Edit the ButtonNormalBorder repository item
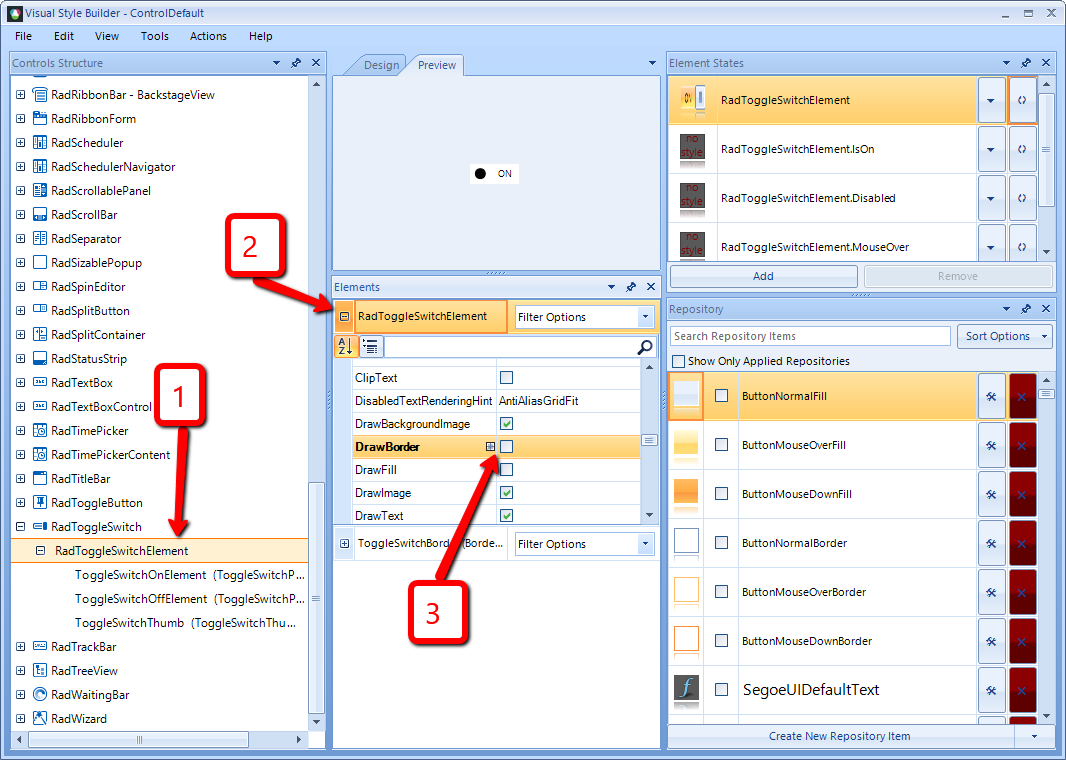The width and height of the screenshot is (1066, 760). click(991, 543)
